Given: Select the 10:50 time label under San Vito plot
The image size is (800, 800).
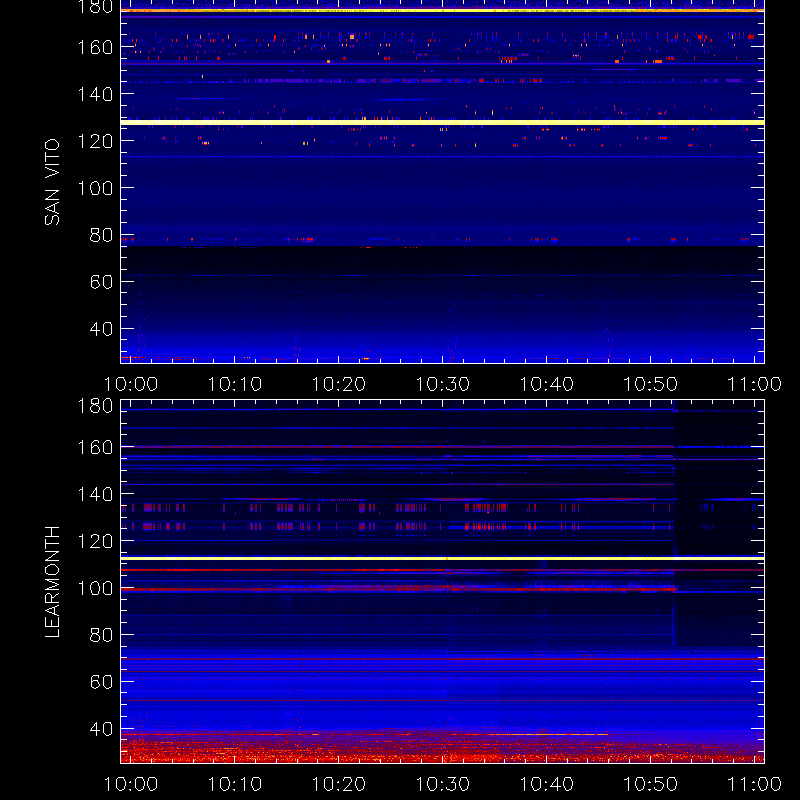Looking at the screenshot, I should (651, 384).
